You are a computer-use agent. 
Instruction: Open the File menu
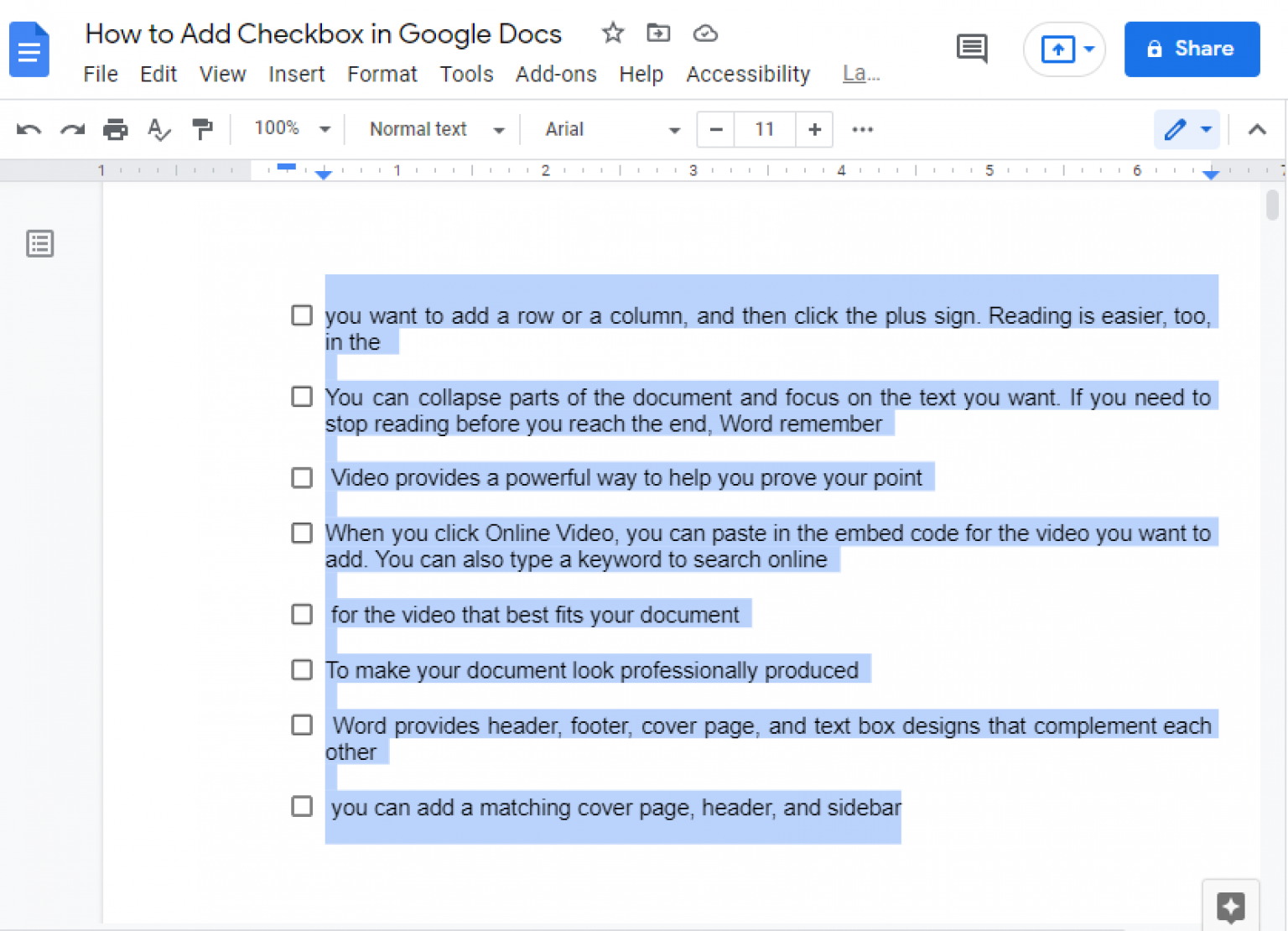[101, 75]
